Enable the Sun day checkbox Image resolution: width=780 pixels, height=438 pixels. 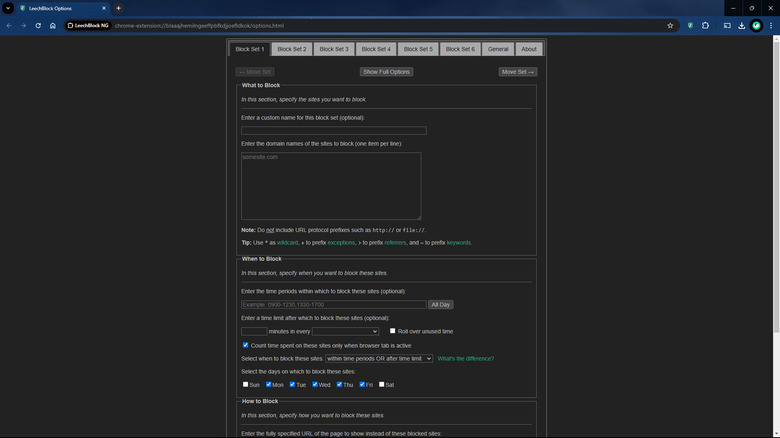[246, 384]
